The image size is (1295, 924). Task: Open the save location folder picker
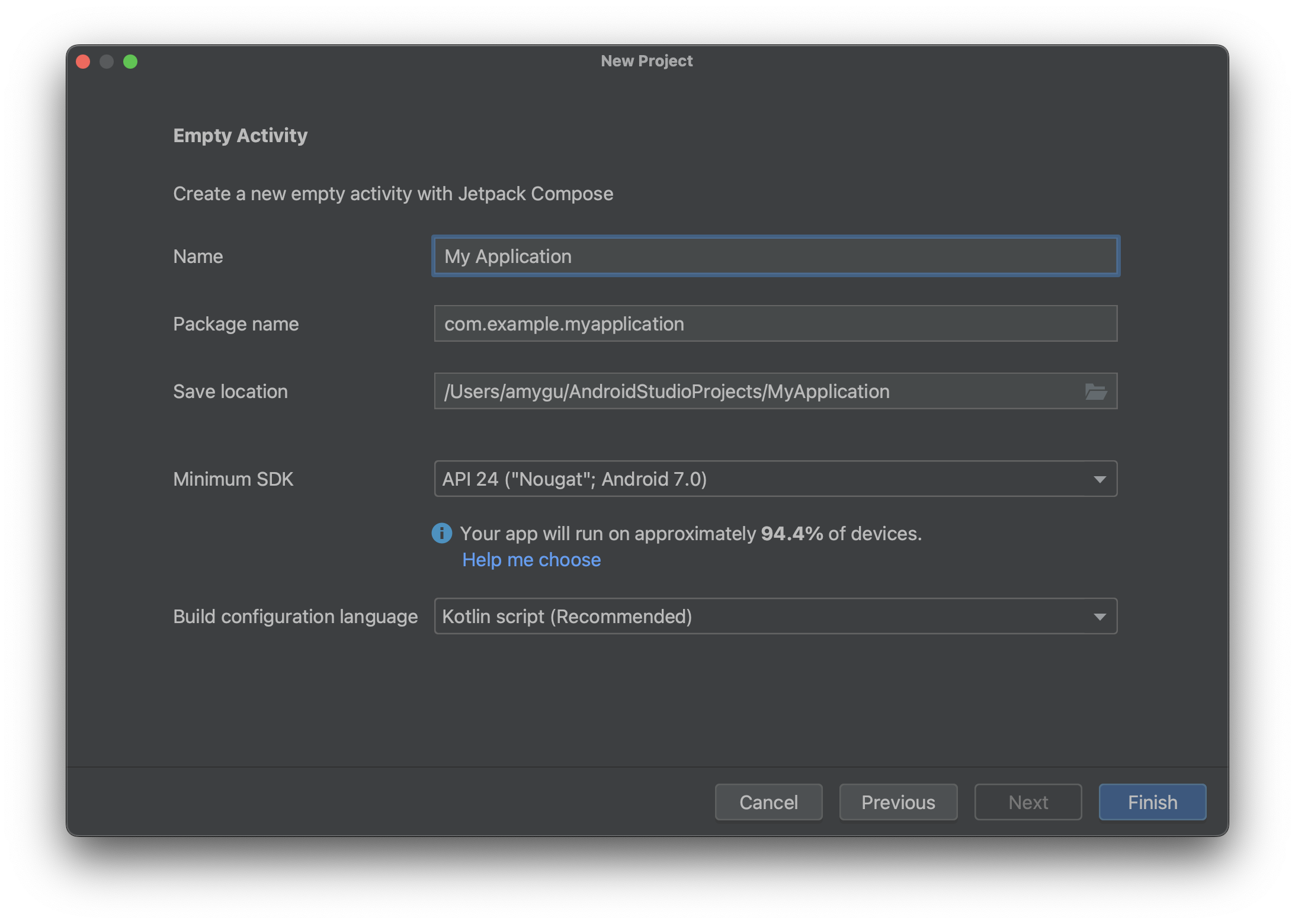click(x=1096, y=391)
